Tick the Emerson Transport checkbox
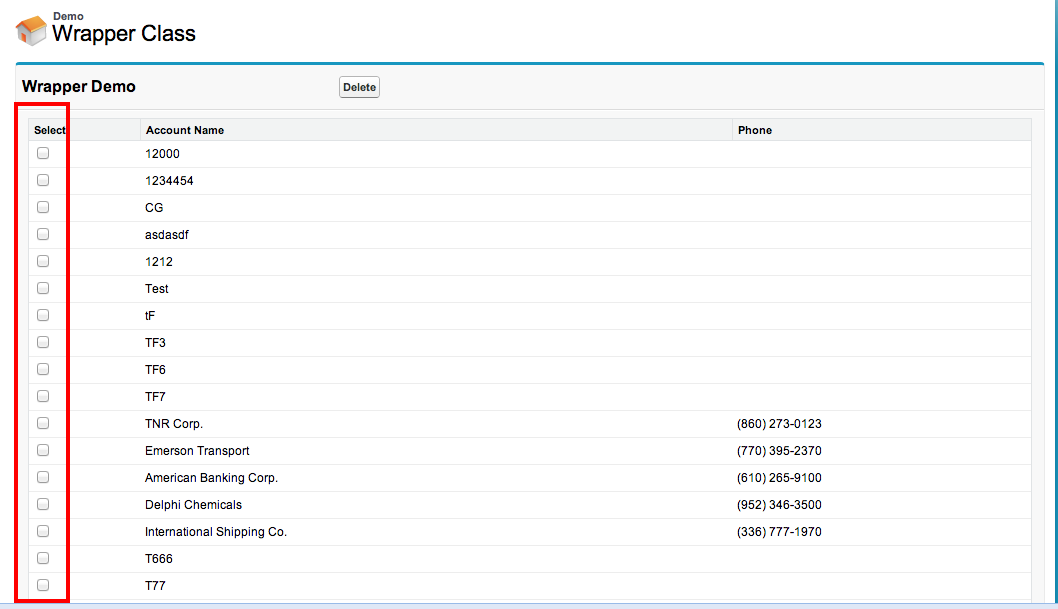1058x609 pixels. 43,450
